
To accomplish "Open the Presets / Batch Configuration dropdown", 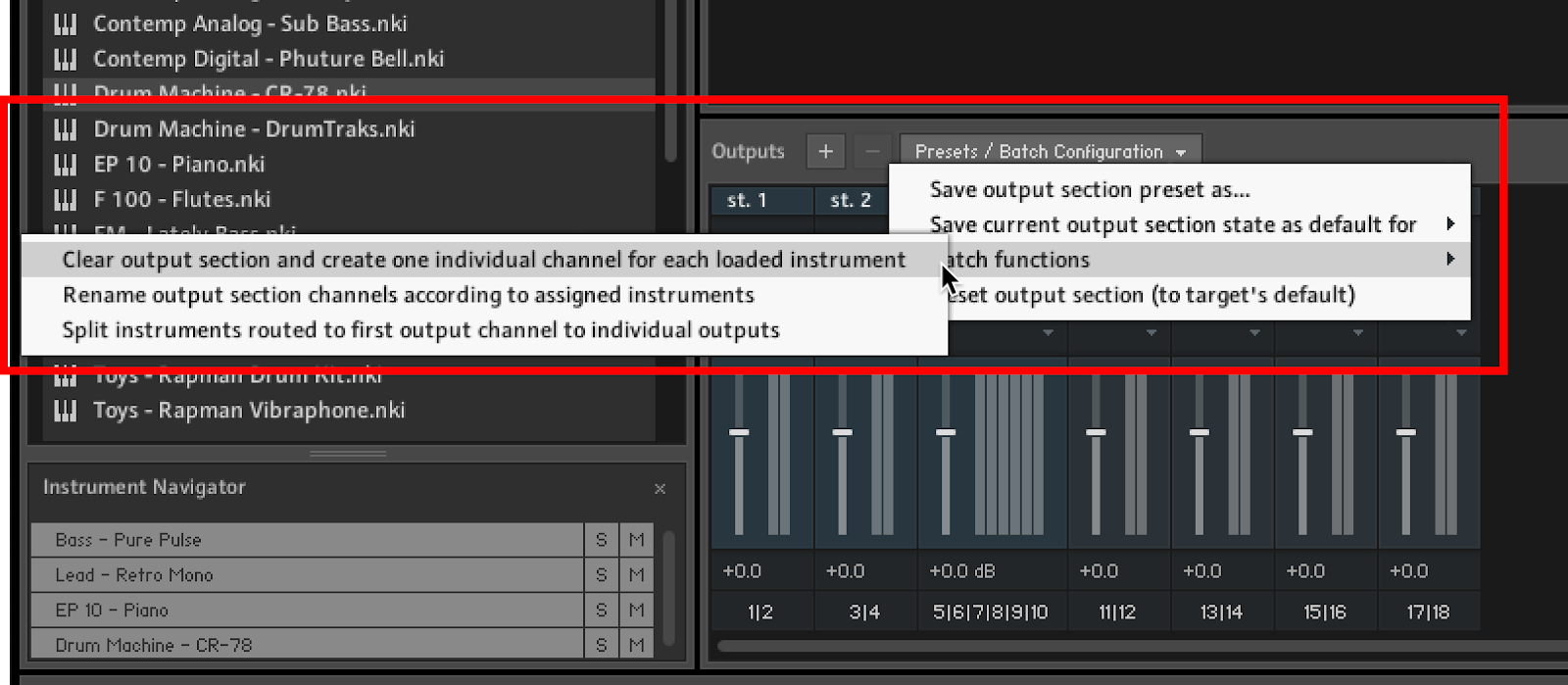I will 1050,151.
